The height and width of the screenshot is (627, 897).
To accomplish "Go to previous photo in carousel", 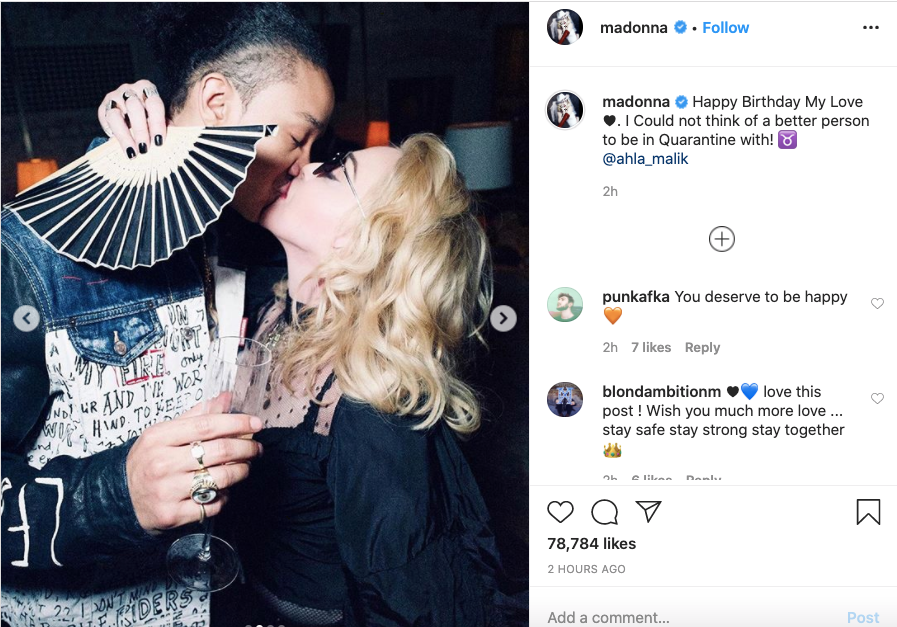I will tap(26, 319).
